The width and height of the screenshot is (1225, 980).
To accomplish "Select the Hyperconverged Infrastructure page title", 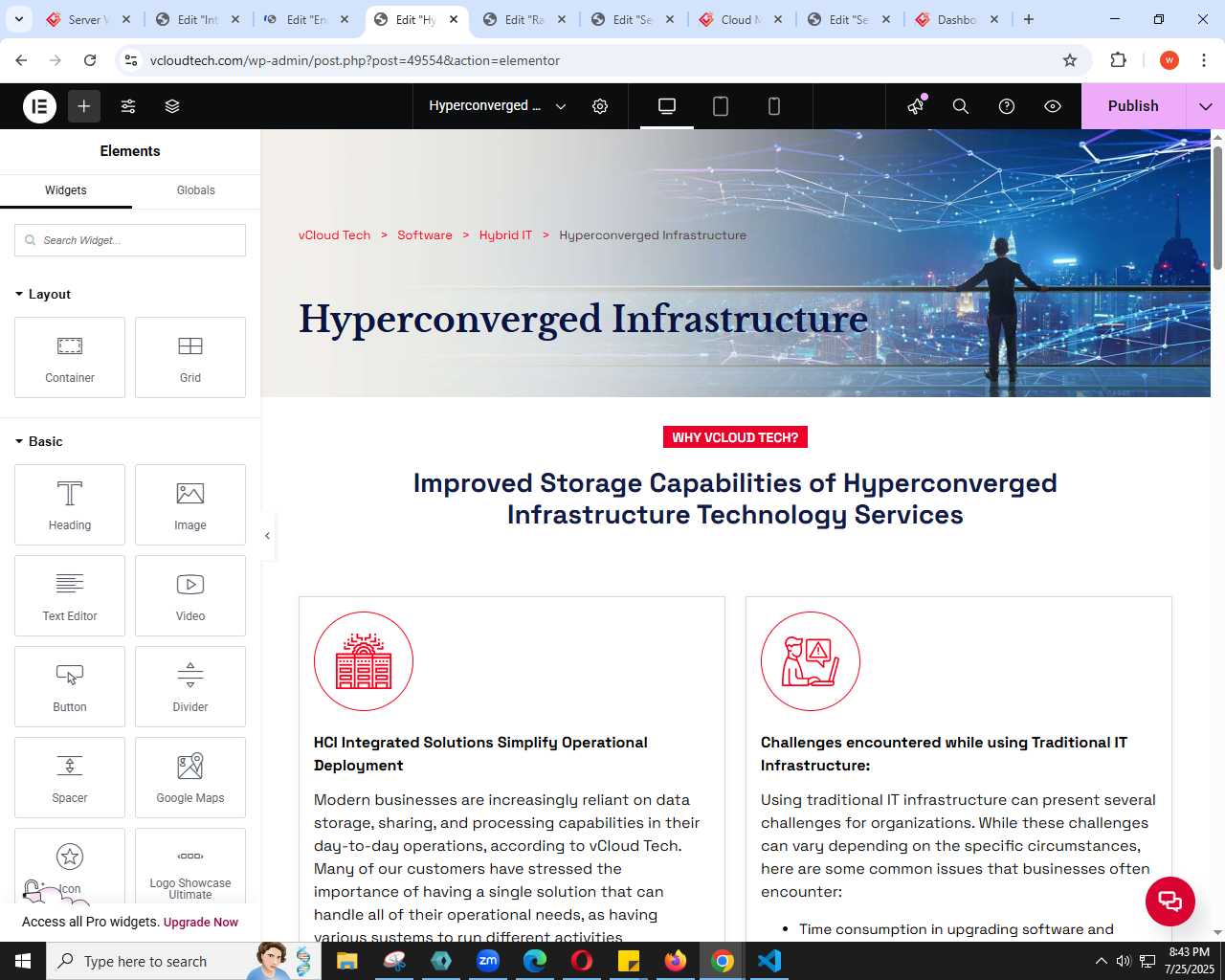I will (x=584, y=319).
